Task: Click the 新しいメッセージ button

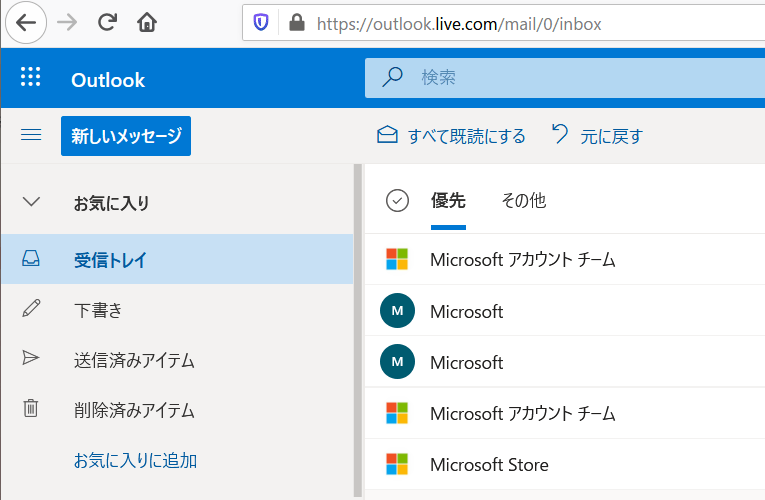Action: click(126, 136)
